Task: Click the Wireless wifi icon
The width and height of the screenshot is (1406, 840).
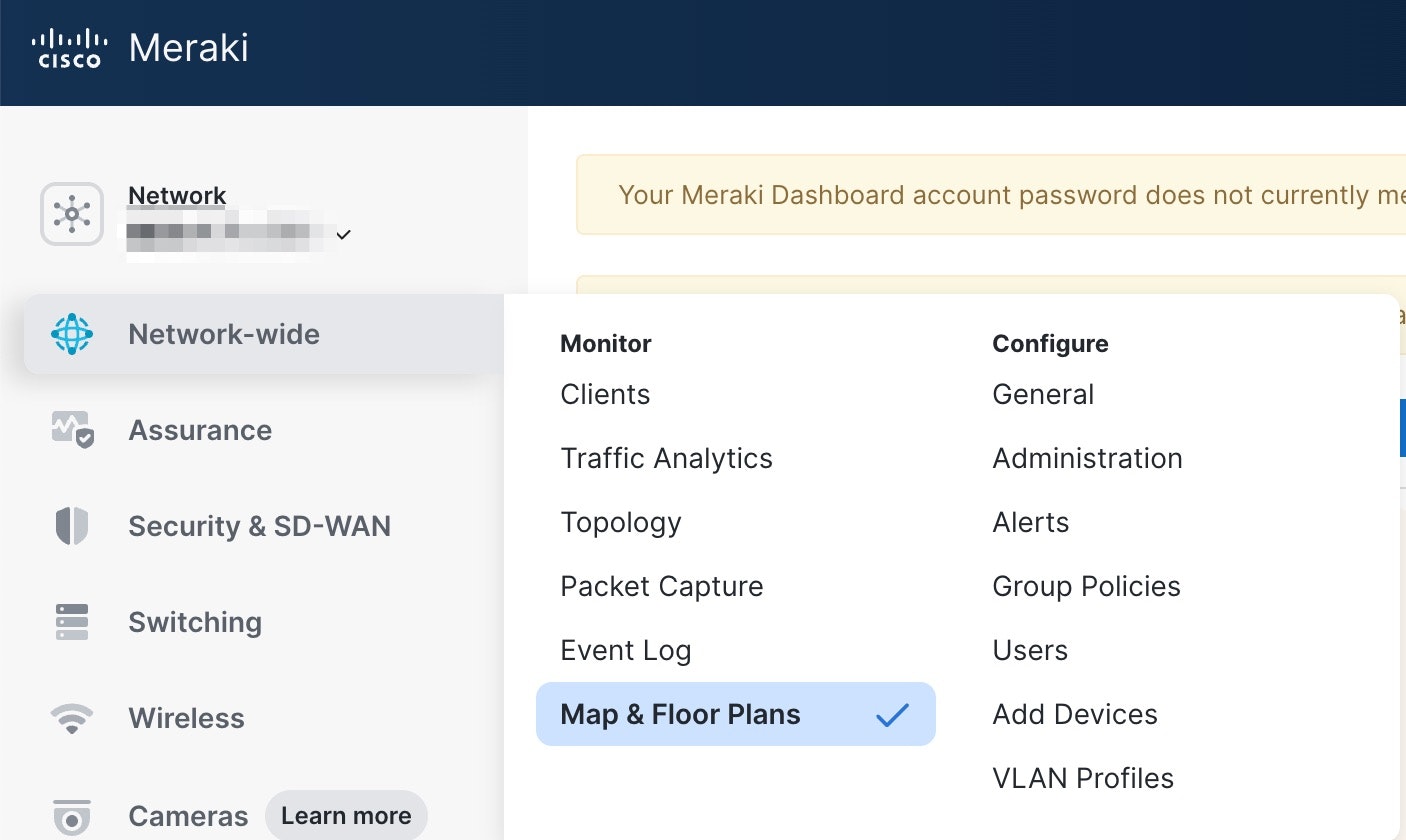Action: click(x=72, y=718)
